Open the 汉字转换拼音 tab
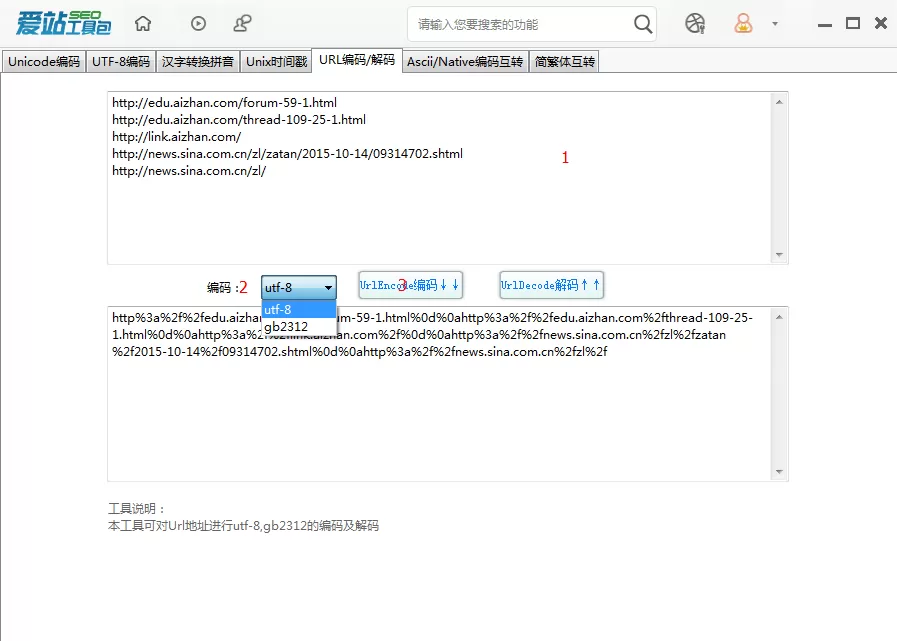Viewport: 897px width, 641px height. point(197,62)
